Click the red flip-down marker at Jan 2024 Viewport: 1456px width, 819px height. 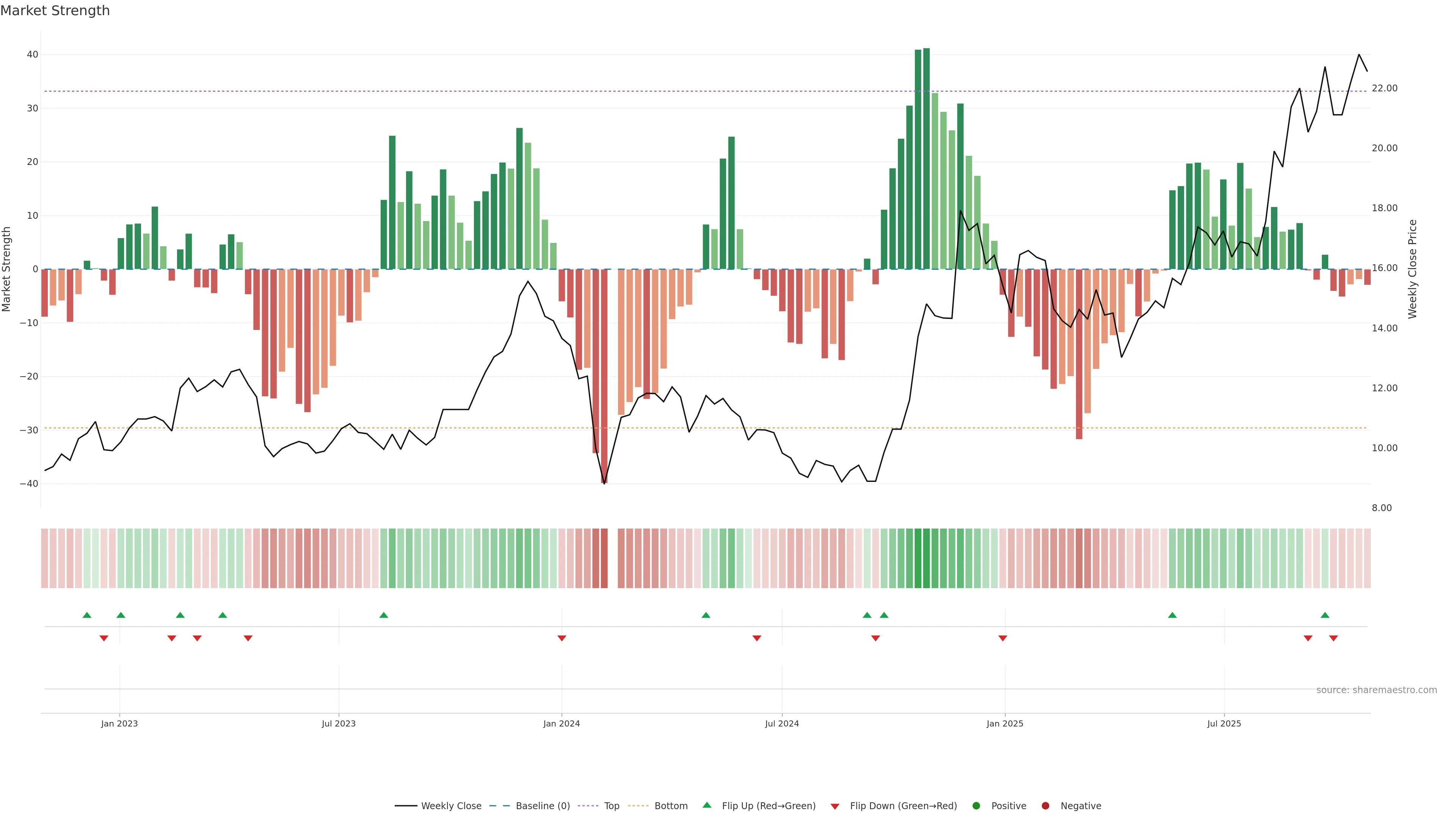point(561,638)
